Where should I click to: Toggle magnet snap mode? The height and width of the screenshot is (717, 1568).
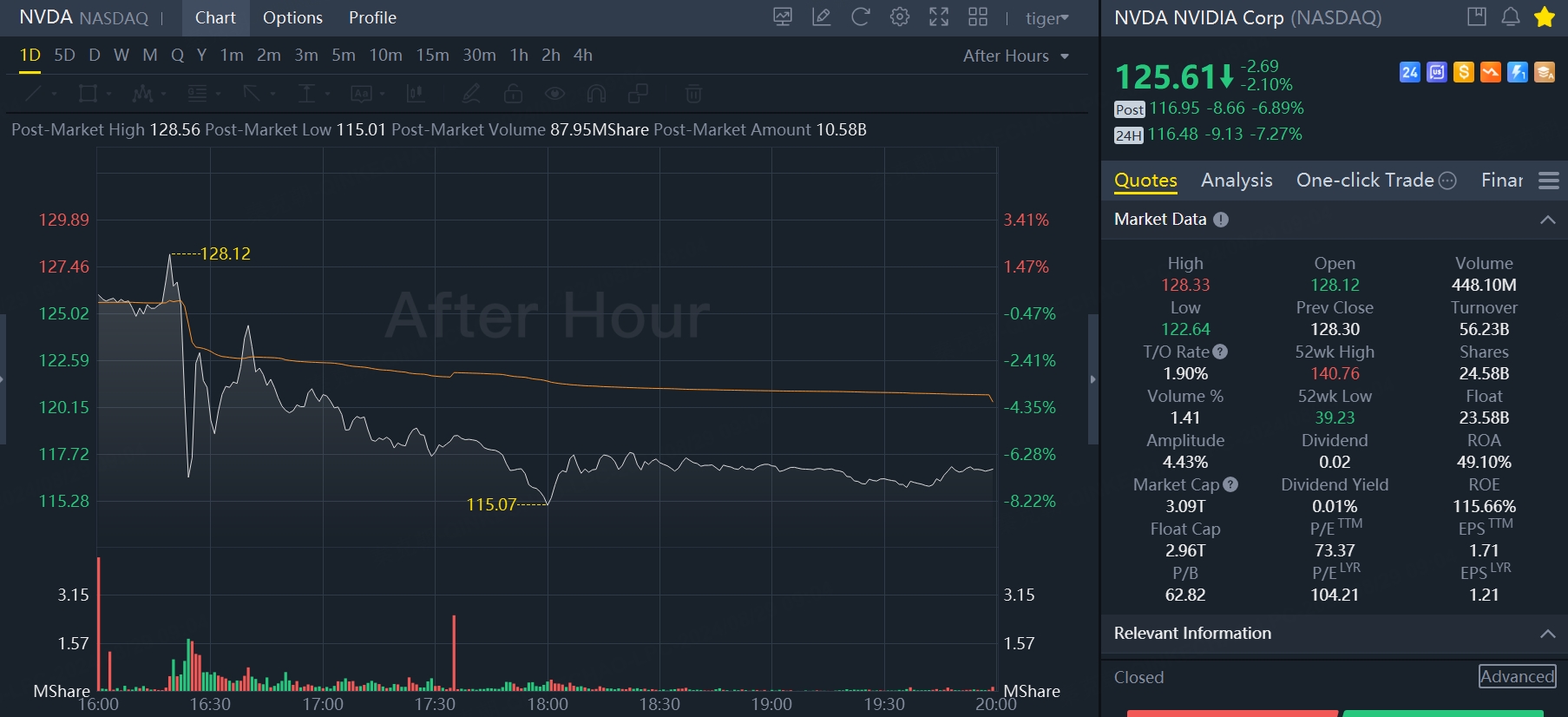[596, 93]
